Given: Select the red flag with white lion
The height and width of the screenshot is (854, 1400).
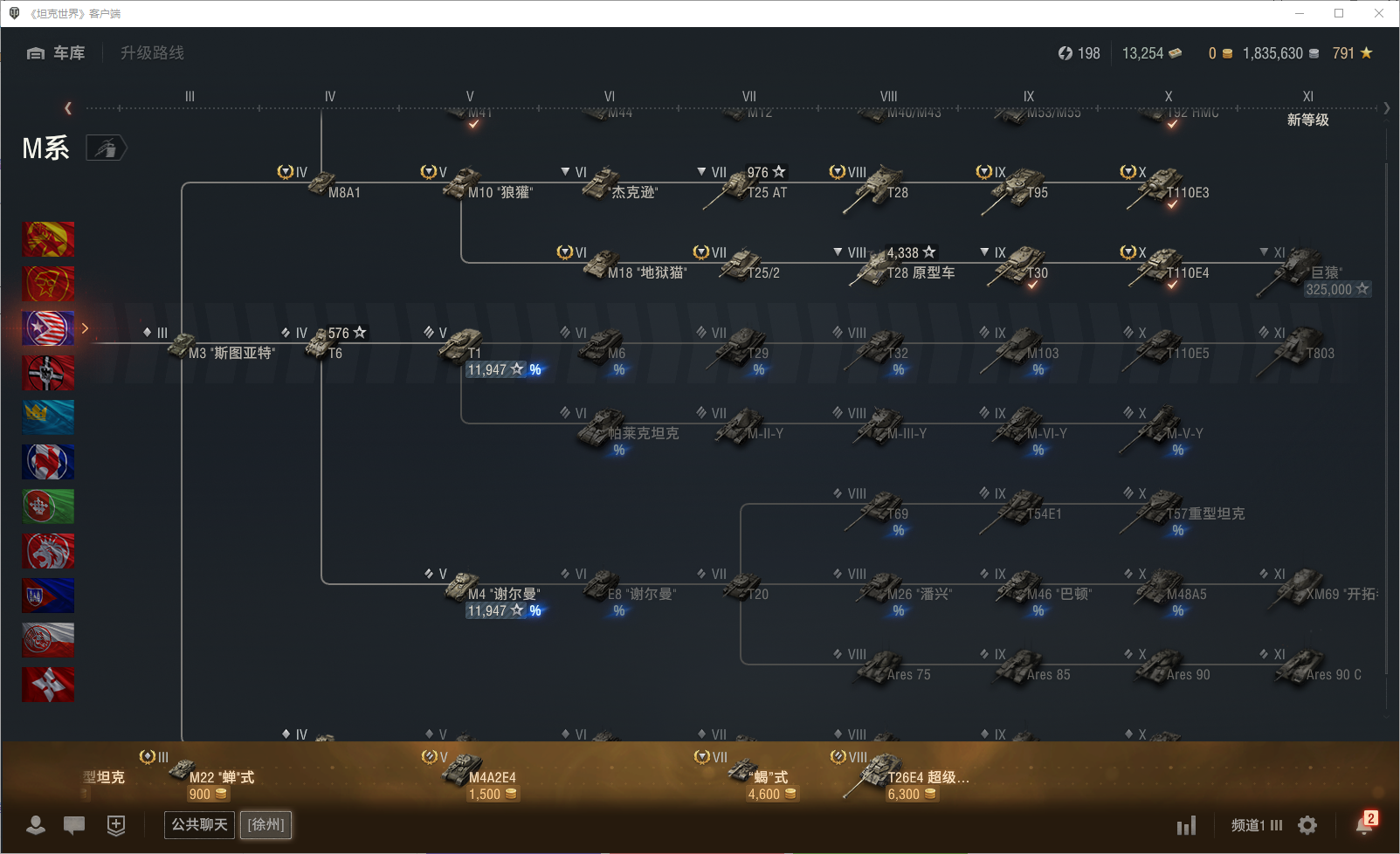Looking at the screenshot, I should [48, 551].
